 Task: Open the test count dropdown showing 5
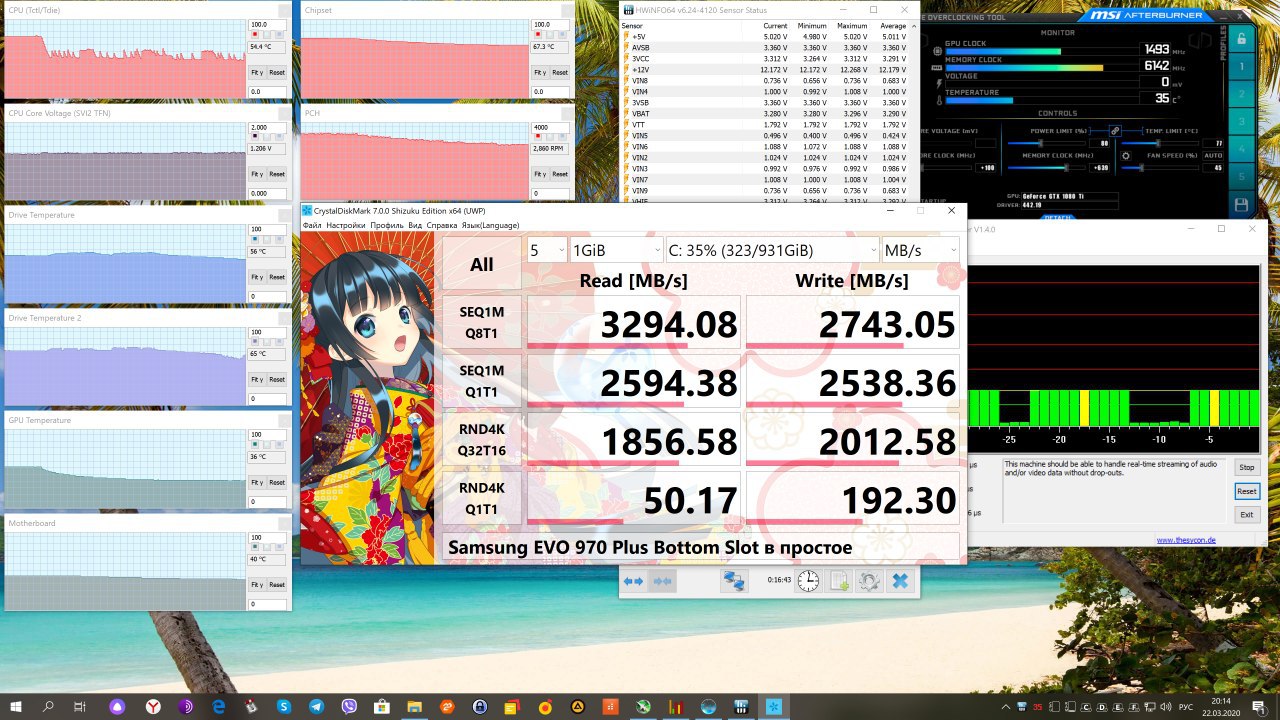(547, 250)
